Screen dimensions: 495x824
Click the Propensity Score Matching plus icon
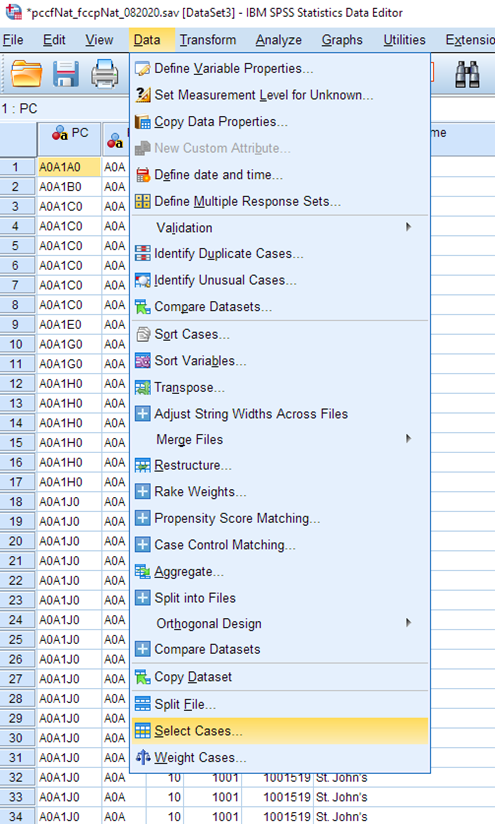tap(142, 518)
